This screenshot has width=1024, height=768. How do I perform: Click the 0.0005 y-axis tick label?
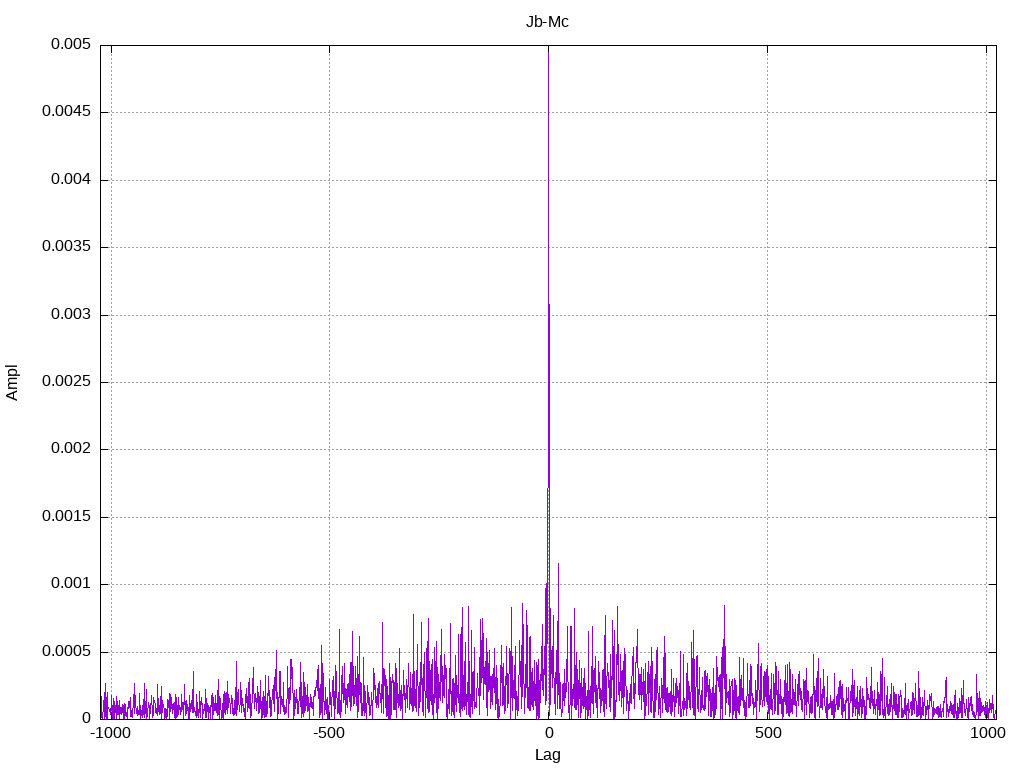tap(66, 652)
